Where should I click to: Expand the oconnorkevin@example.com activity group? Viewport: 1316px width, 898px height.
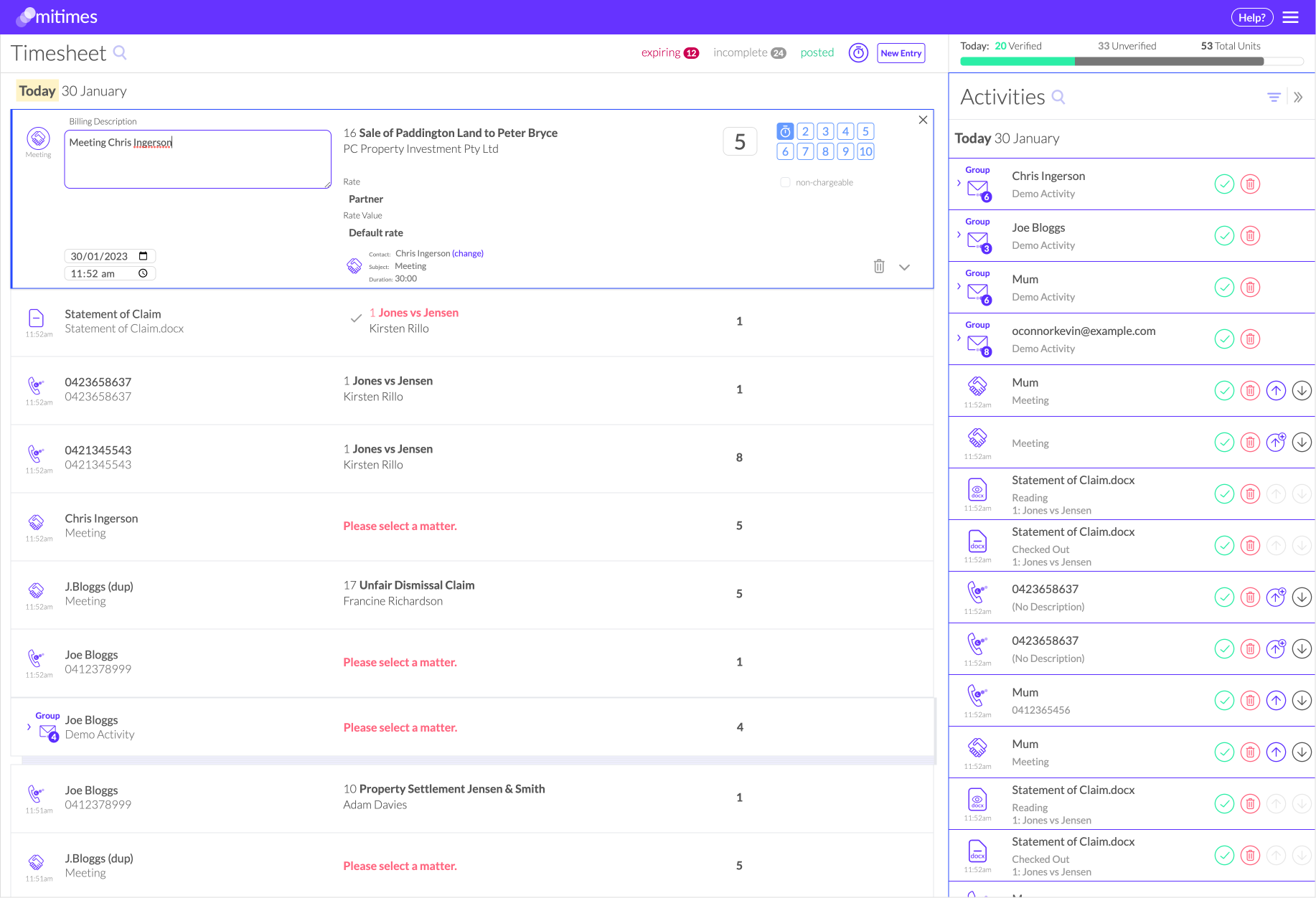[959, 338]
